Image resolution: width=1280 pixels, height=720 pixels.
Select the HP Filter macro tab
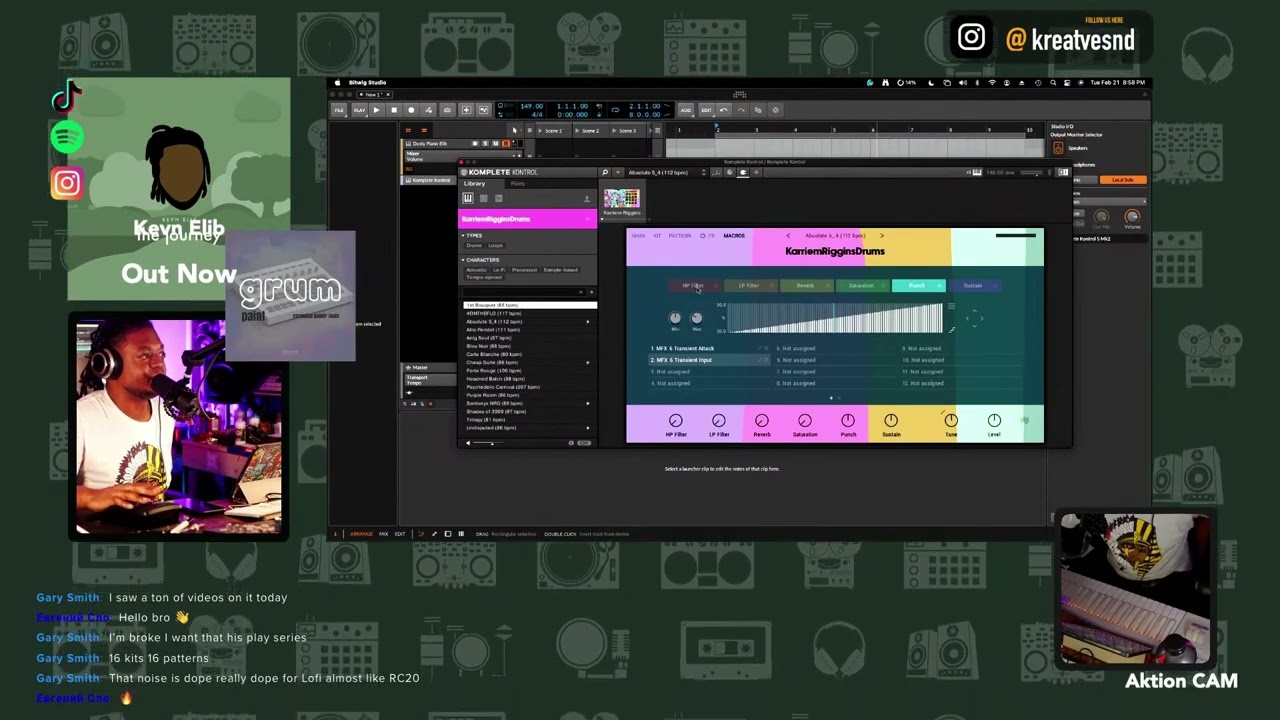[695, 286]
